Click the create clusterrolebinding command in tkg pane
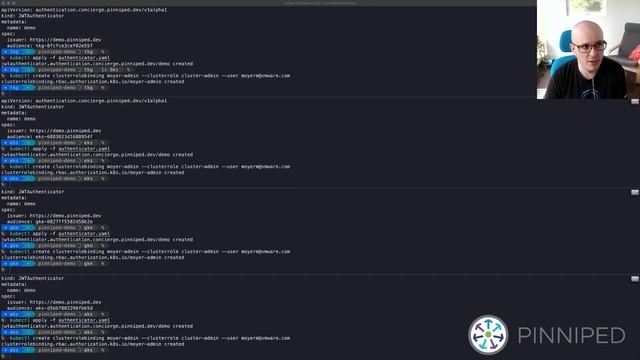Screen dimensions: 640x360 click(x=150, y=76)
